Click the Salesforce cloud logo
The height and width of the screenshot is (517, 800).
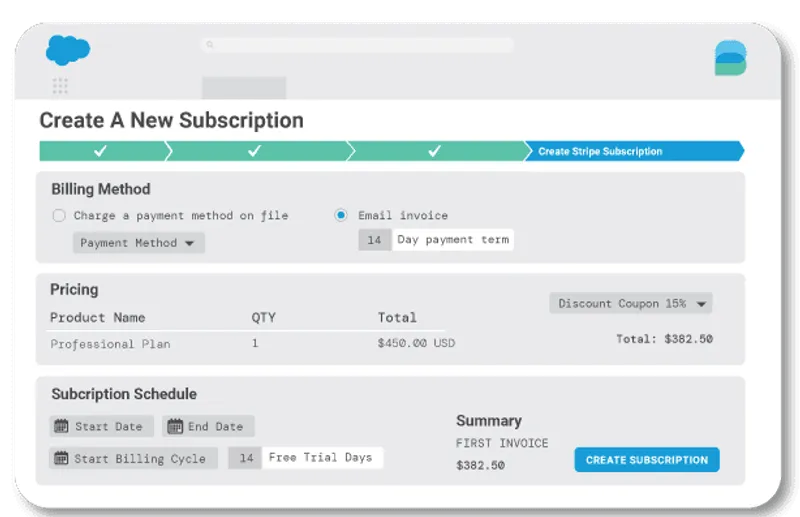pyautogui.click(x=68, y=50)
